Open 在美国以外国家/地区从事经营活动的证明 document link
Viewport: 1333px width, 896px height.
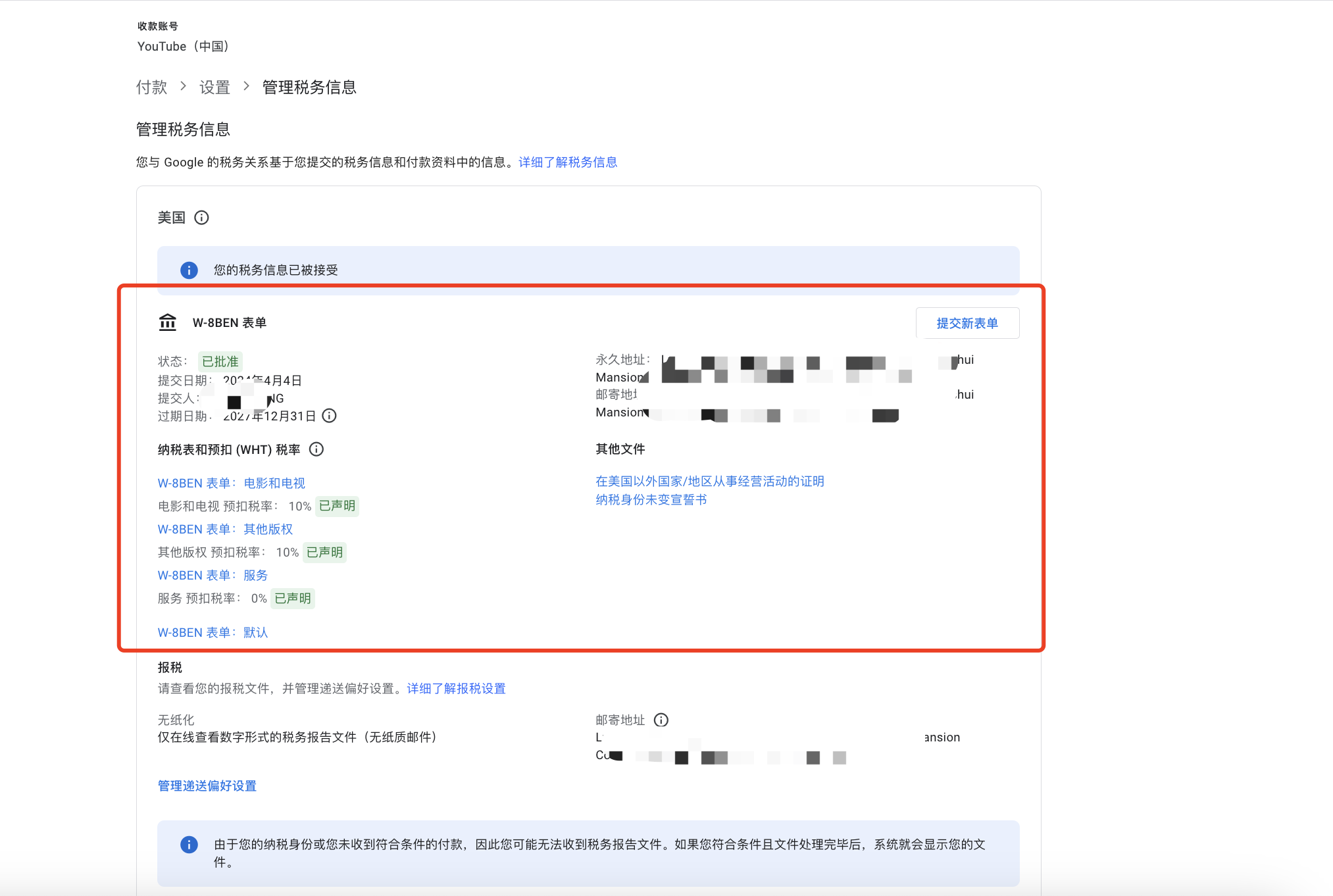[709, 481]
